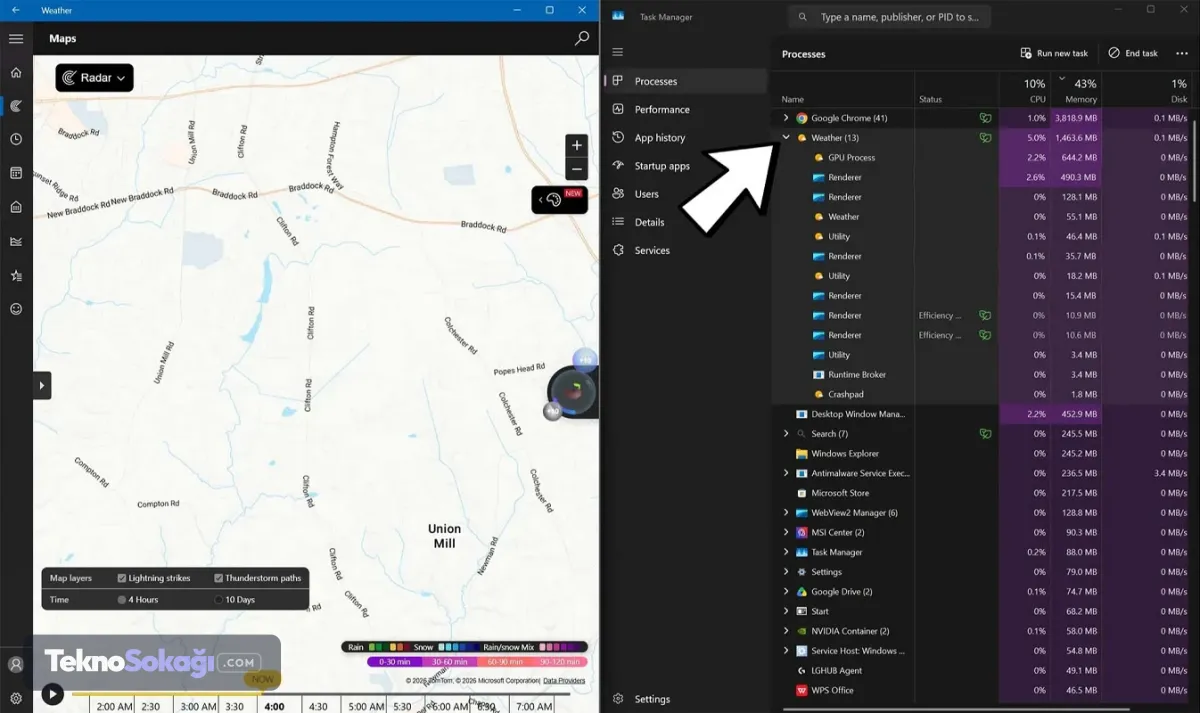Open Task Manager more options ellipsis
This screenshot has height=713, width=1200.
coord(1182,53)
